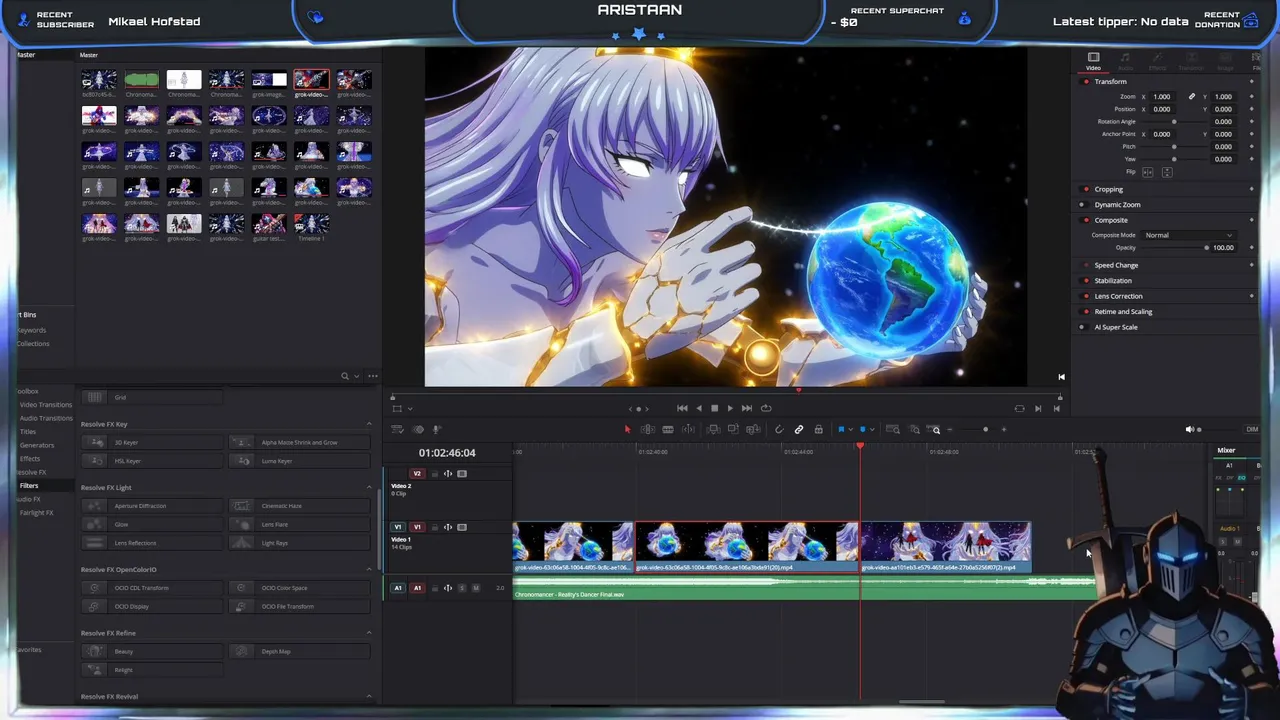The image size is (1280, 720).
Task: Mute the speaker volume icon
Action: click(1190, 429)
